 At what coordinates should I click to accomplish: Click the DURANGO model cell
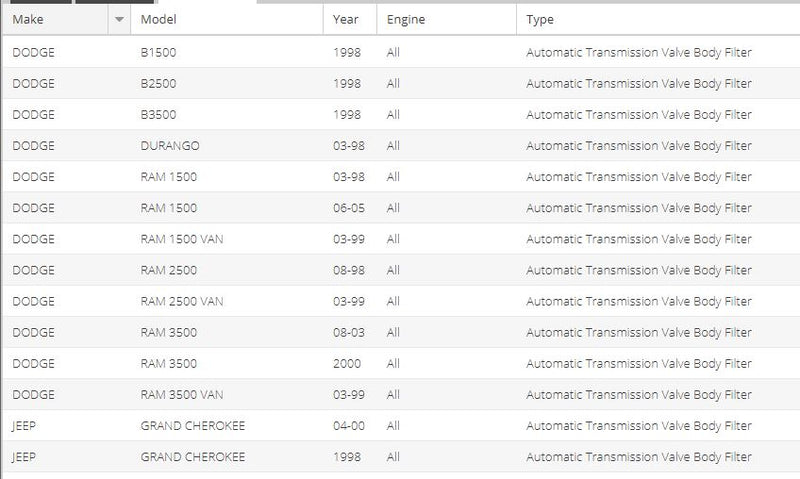(170, 145)
